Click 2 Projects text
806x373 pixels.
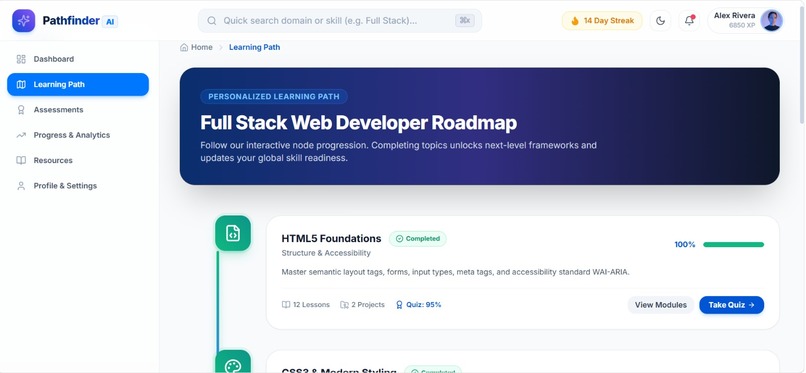(x=368, y=305)
